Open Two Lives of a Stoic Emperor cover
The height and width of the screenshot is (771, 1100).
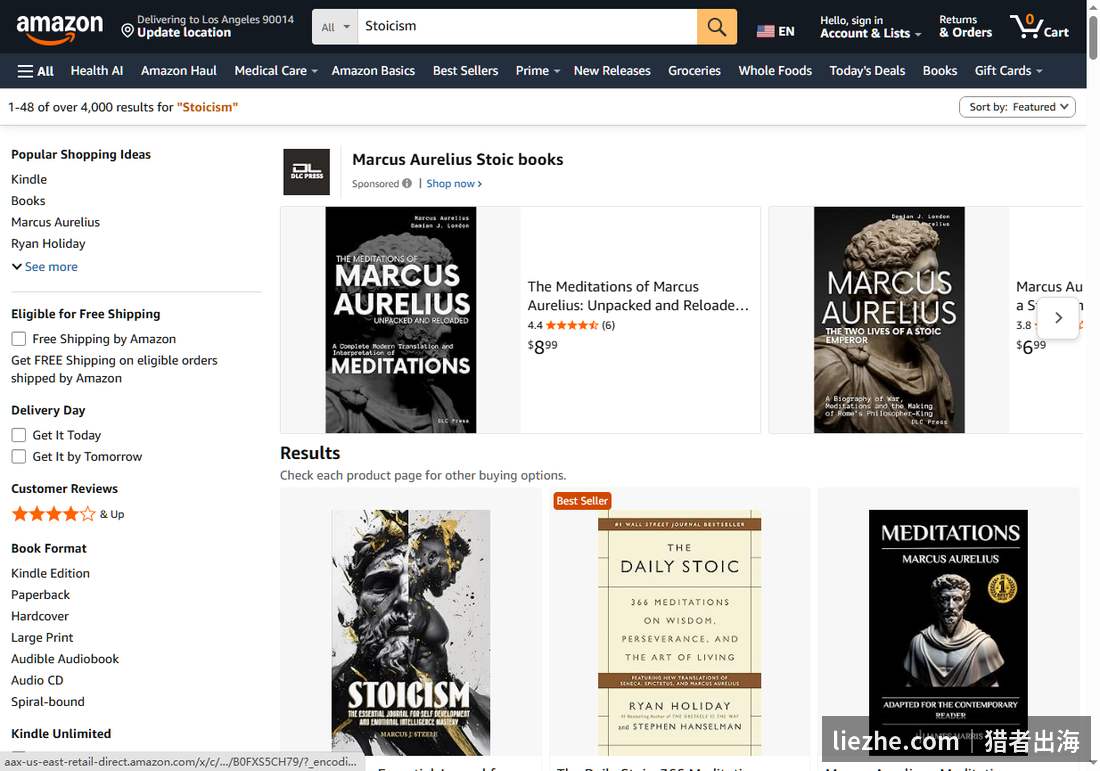[x=889, y=320]
